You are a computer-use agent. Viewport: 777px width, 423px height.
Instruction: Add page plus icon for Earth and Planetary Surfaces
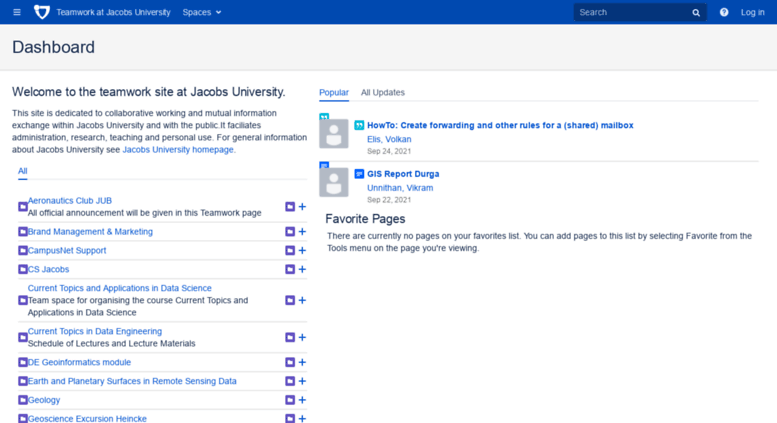pos(302,381)
